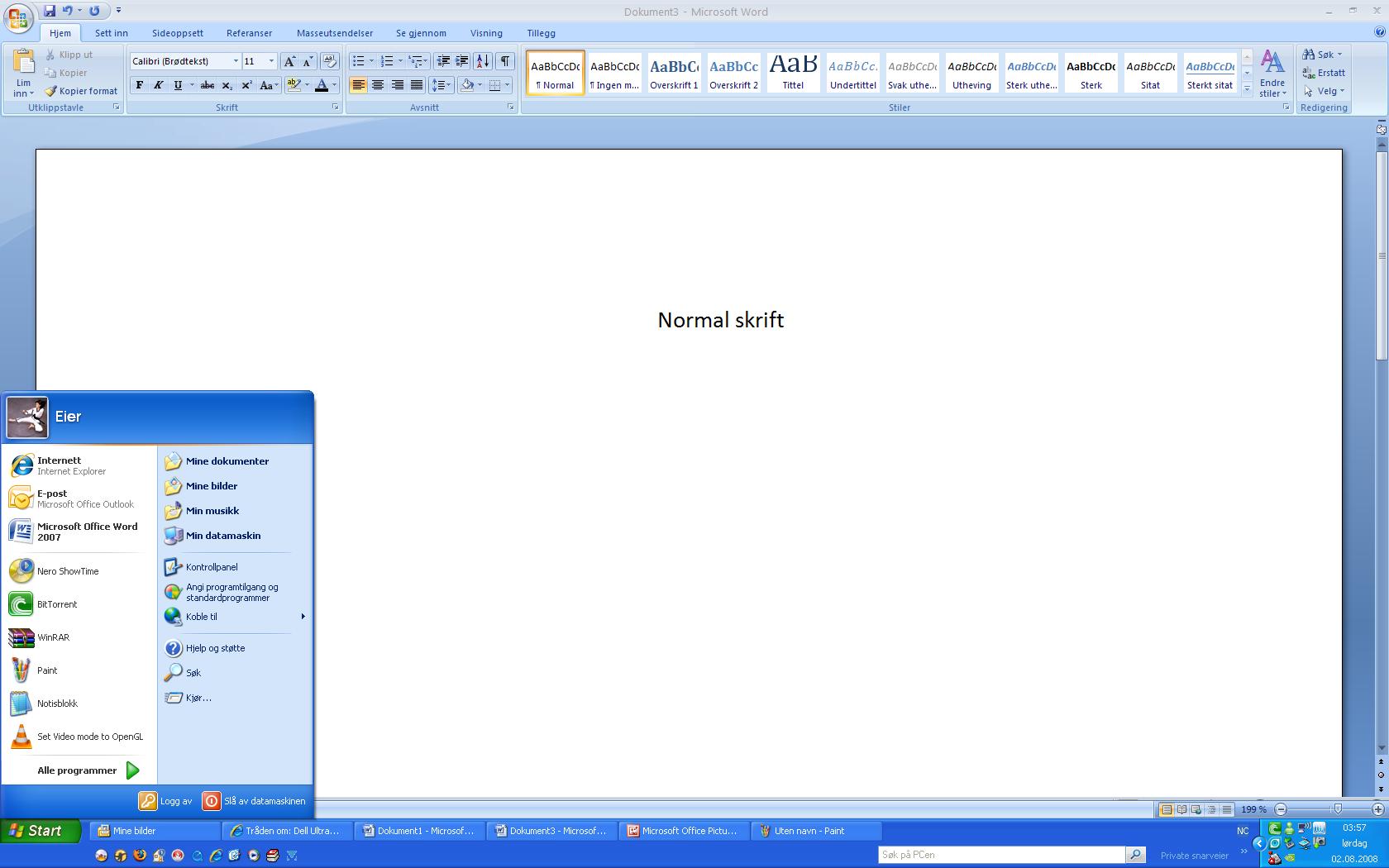
Task: Toggle bold formatting (F)
Action: pos(140,85)
